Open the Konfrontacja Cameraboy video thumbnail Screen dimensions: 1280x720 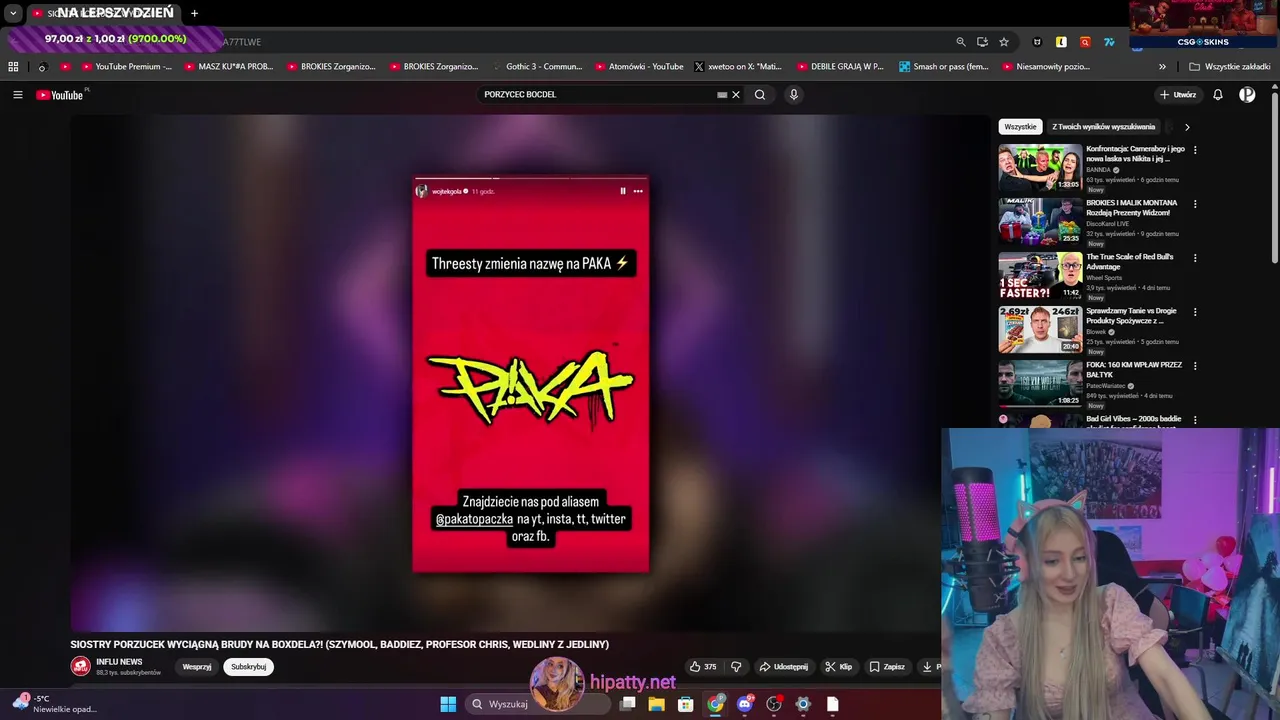pos(1040,167)
